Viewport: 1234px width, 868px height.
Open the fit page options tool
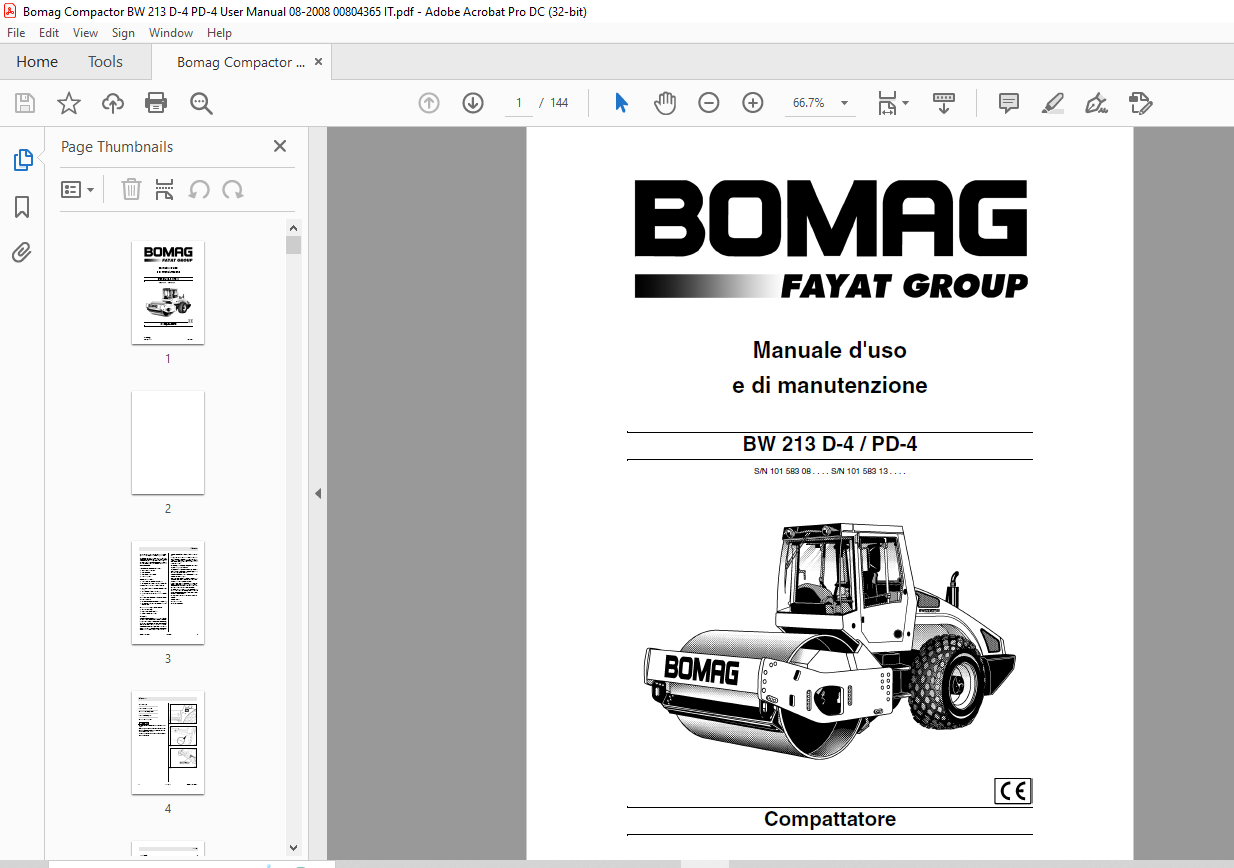(x=892, y=103)
